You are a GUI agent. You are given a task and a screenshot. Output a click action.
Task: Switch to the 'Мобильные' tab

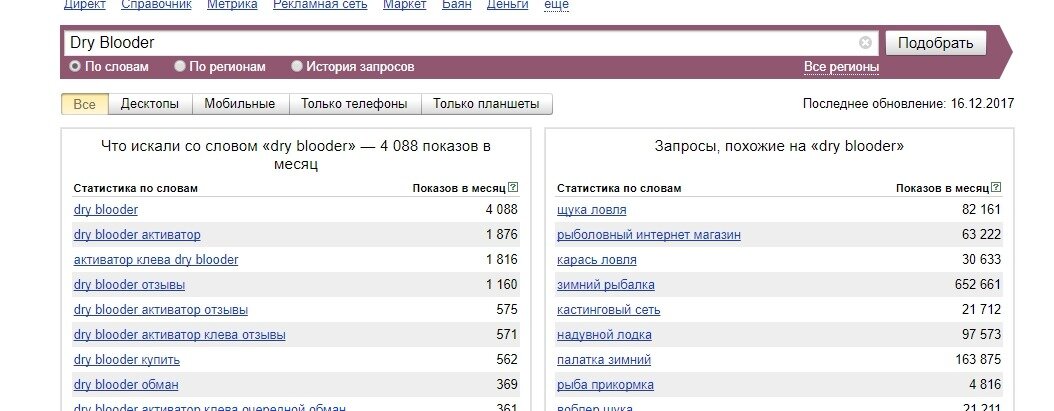[x=240, y=104]
